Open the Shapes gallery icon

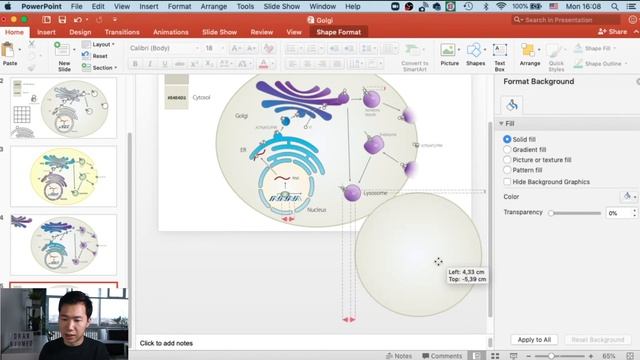coord(474,50)
